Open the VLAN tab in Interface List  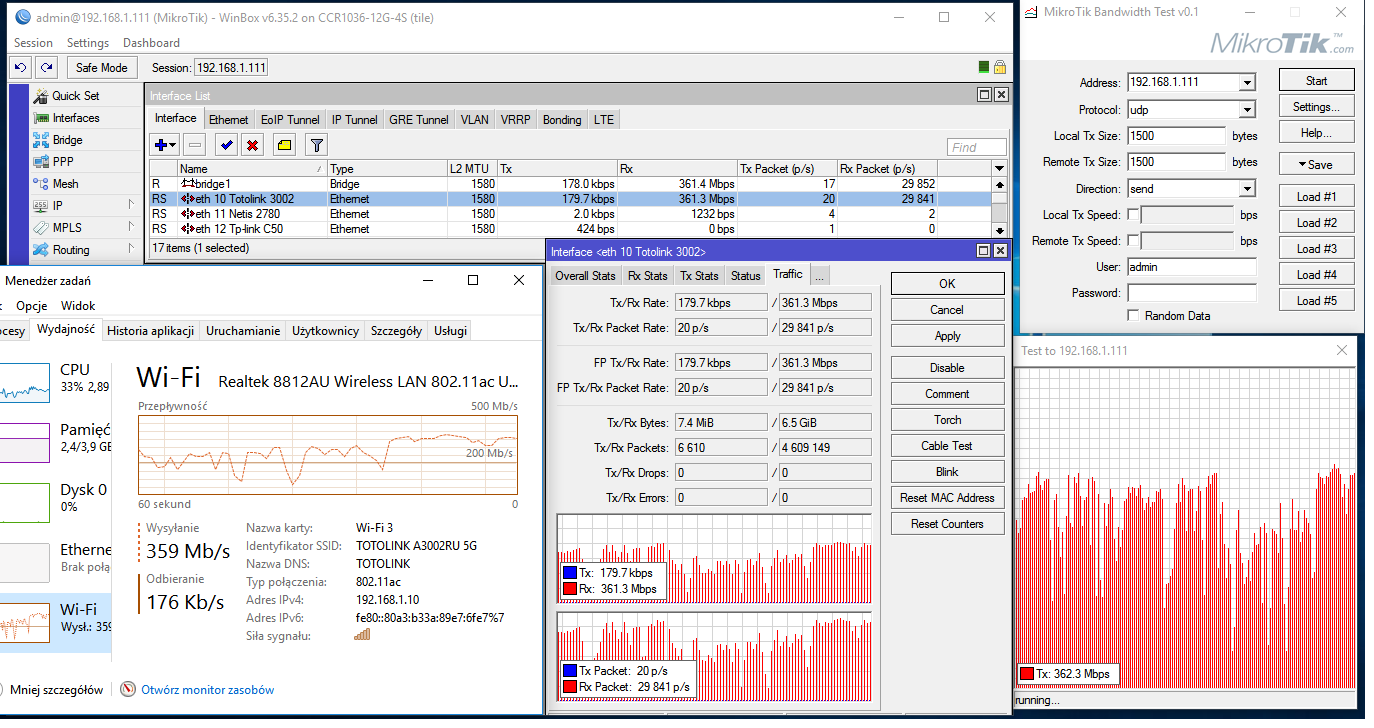[474, 119]
